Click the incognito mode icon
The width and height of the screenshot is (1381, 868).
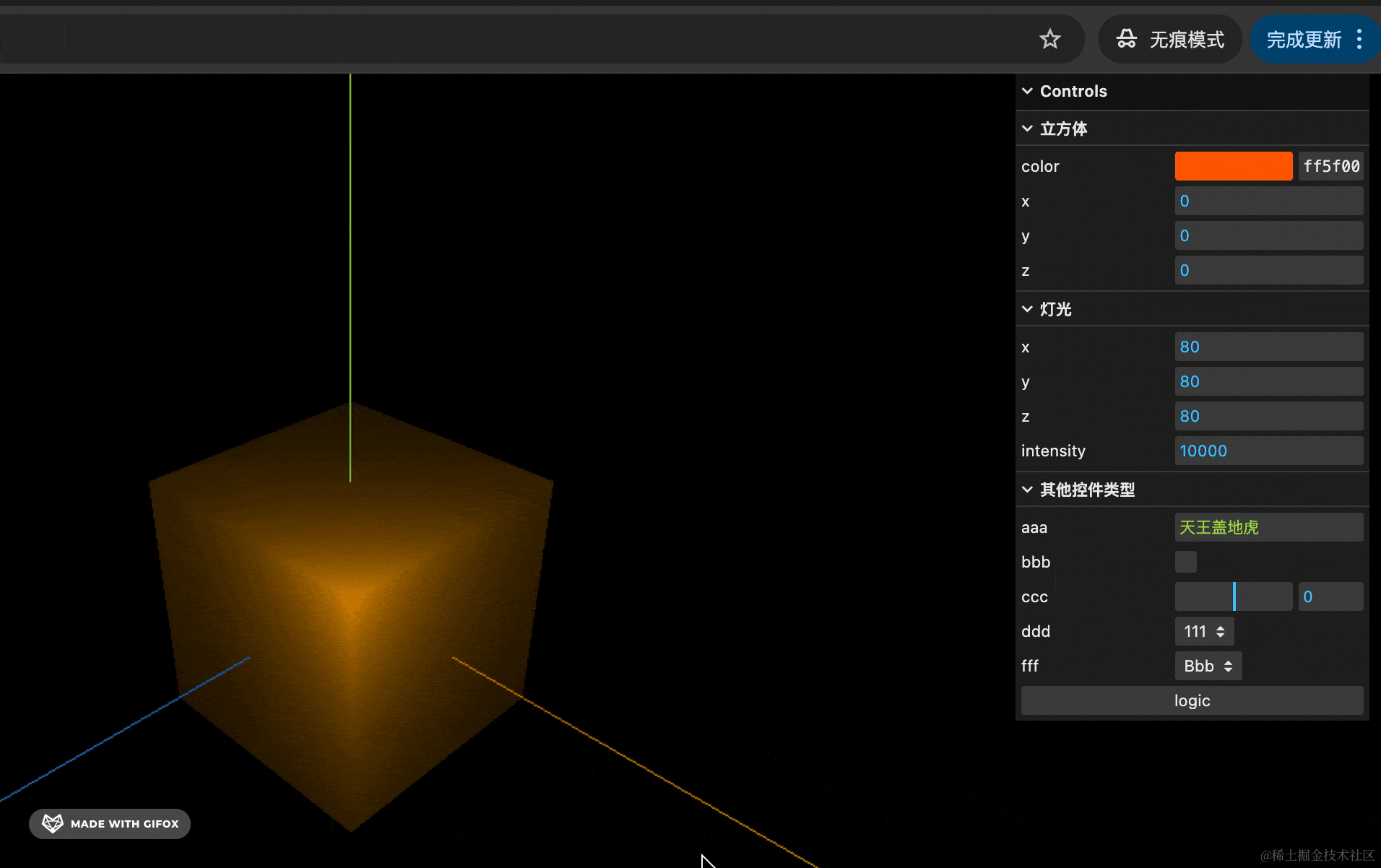coord(1126,39)
